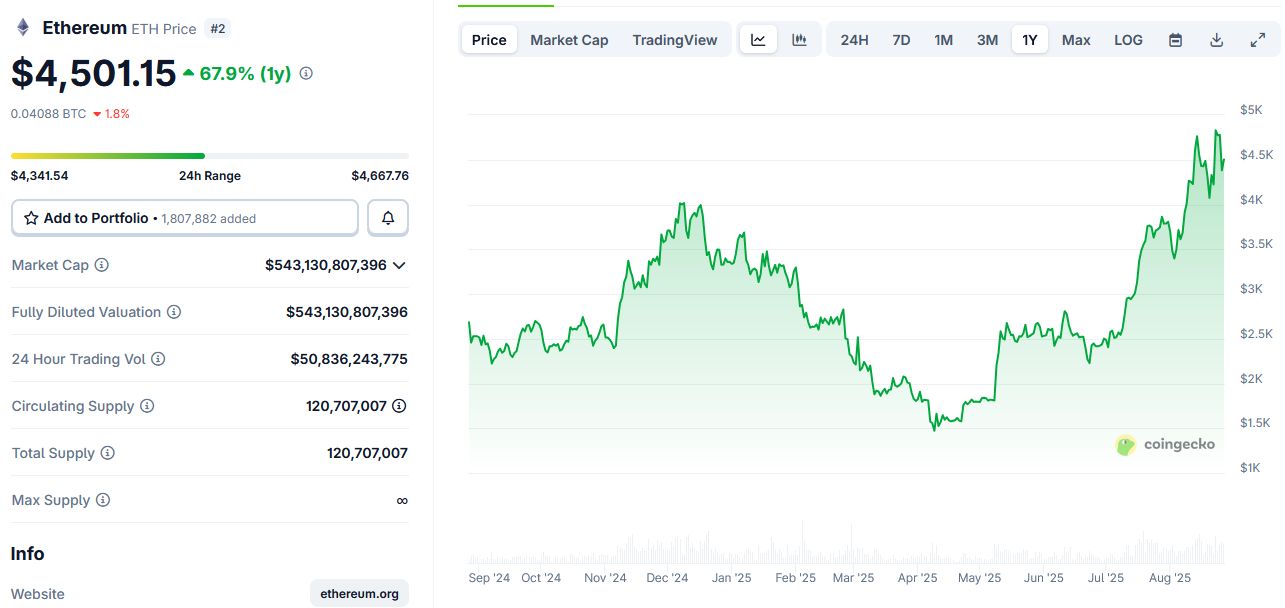
Task: Click the price alert bell icon
Action: (x=388, y=218)
